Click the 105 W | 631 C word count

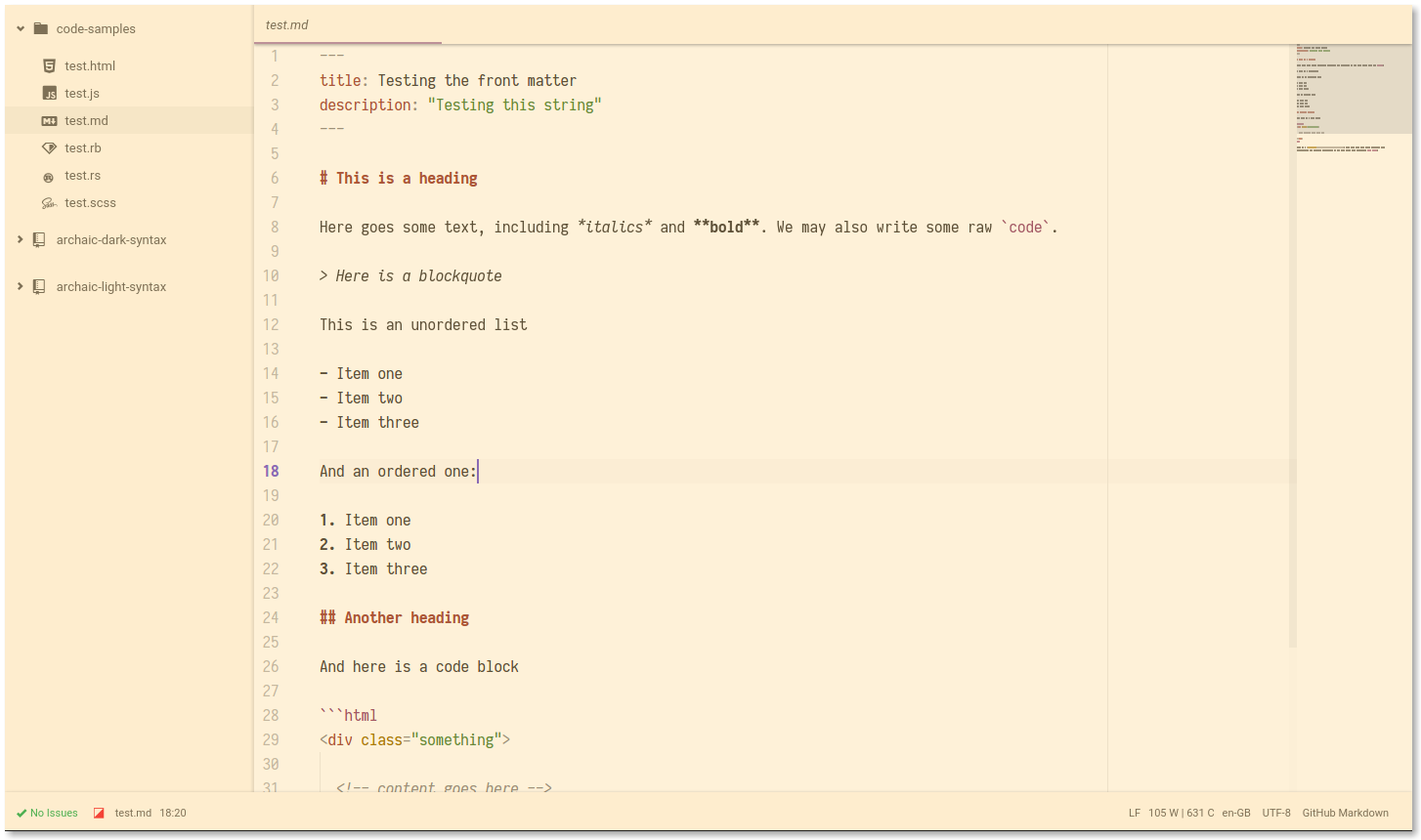pyautogui.click(x=1182, y=813)
